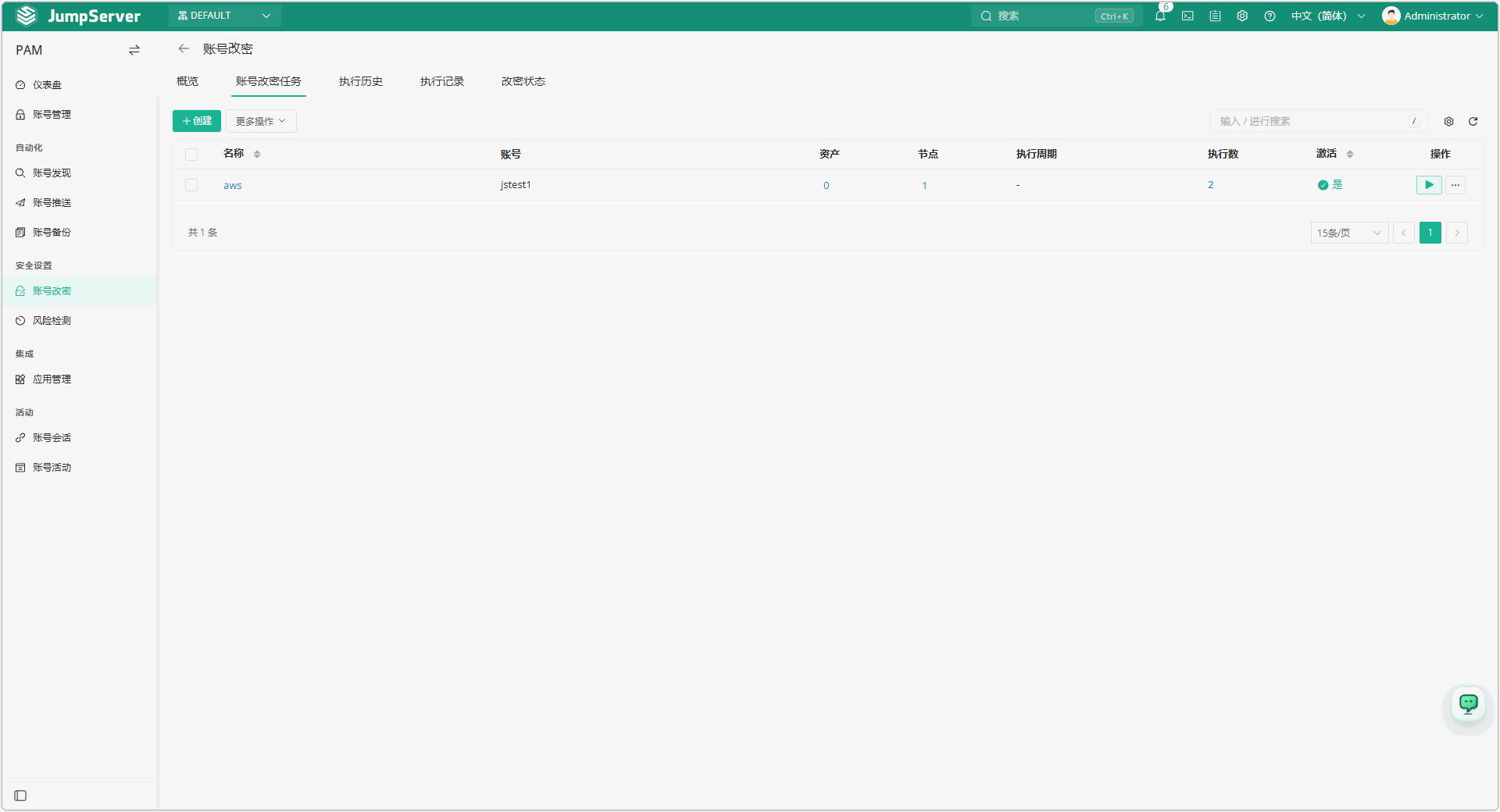Open 风险检测 in the sidebar
Viewport: 1500px width, 812px height.
click(80, 321)
